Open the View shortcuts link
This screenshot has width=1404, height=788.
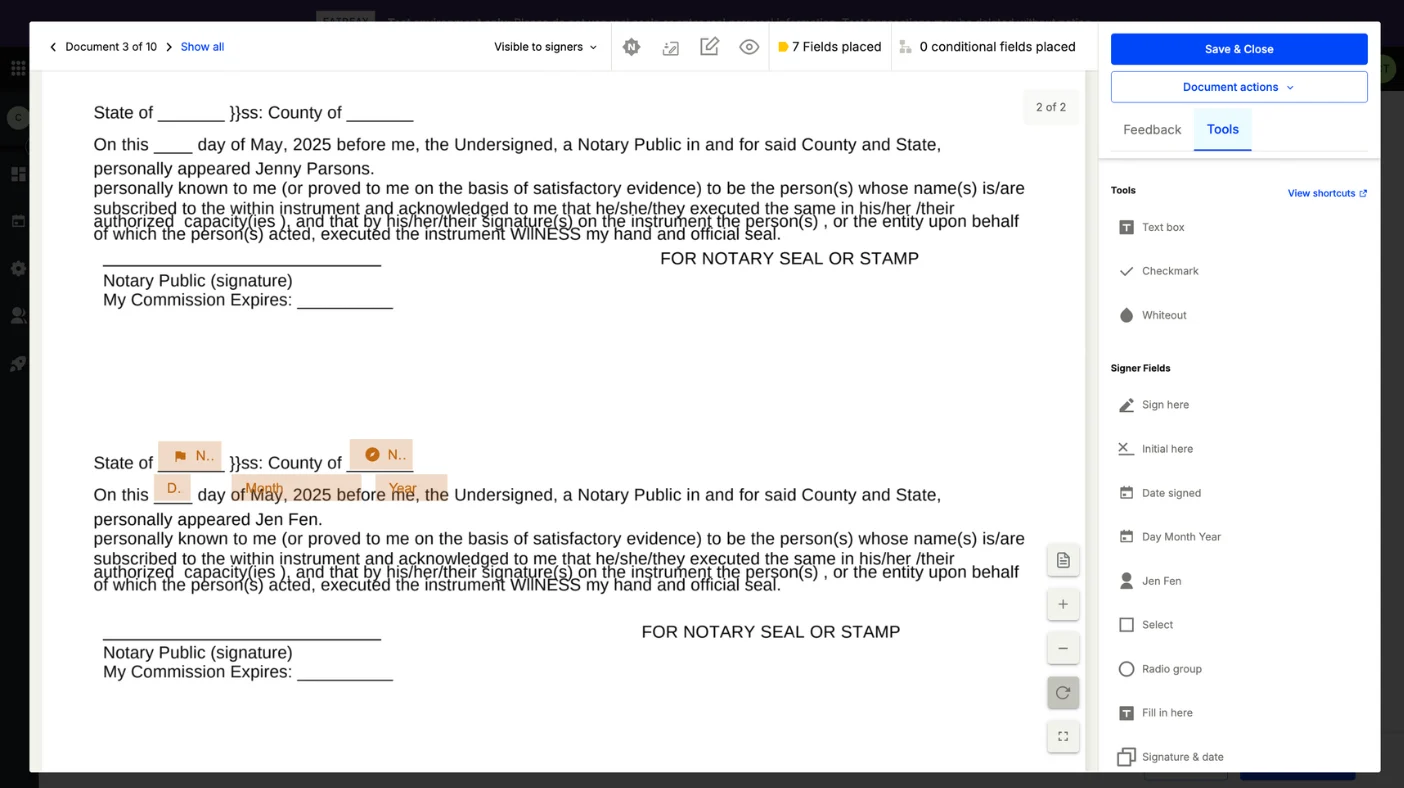(1327, 193)
